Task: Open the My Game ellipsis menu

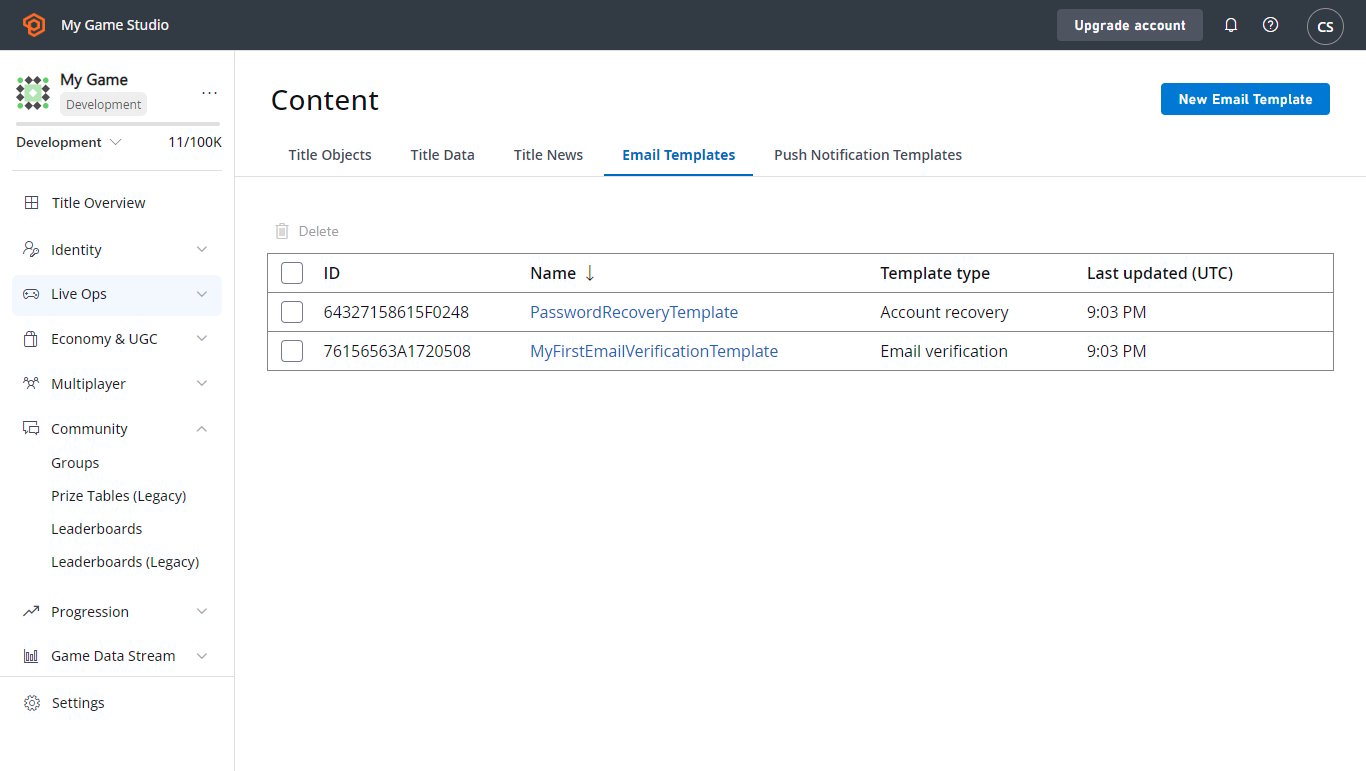Action: point(209,92)
